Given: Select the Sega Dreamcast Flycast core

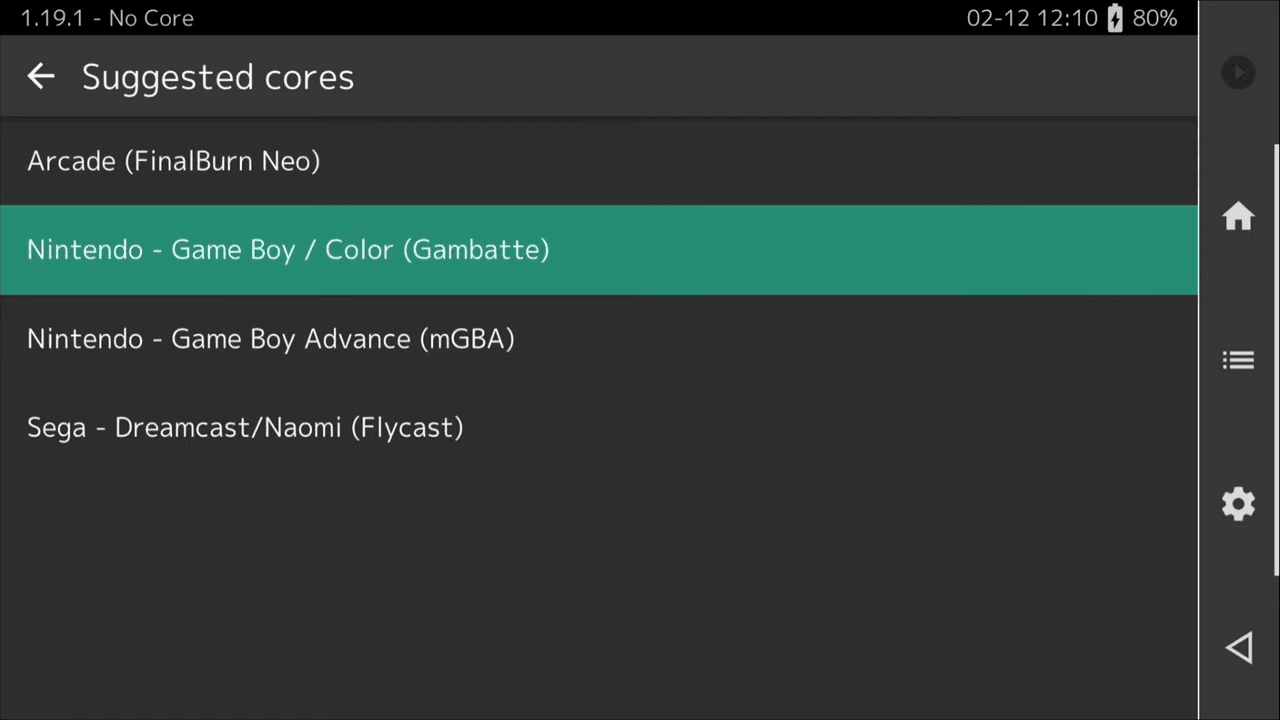Looking at the screenshot, I should pyautogui.click(x=245, y=427).
